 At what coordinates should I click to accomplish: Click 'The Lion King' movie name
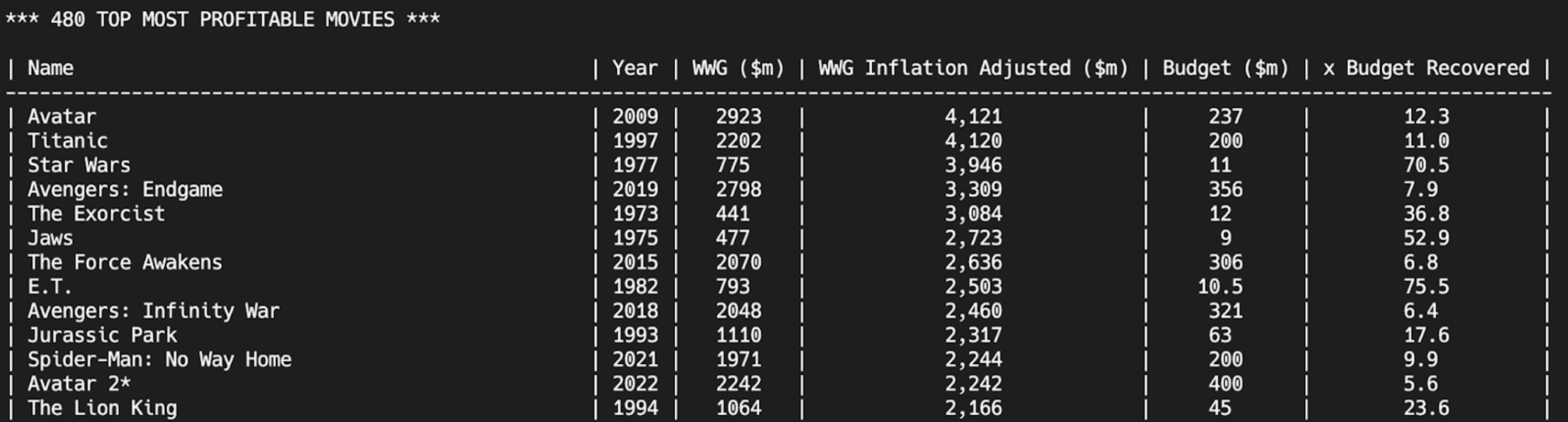pos(102,408)
